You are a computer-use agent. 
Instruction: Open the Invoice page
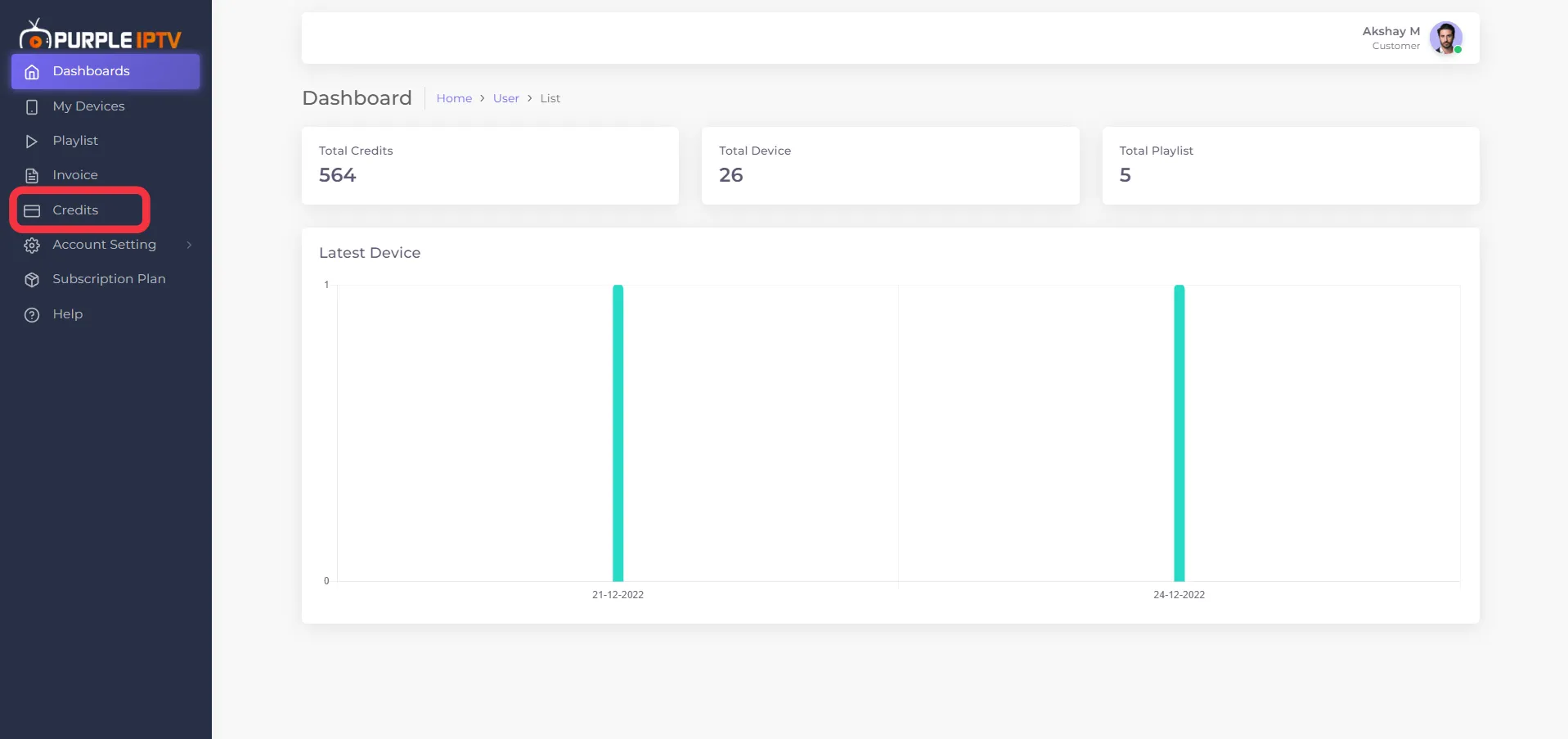pyautogui.click(x=106, y=175)
